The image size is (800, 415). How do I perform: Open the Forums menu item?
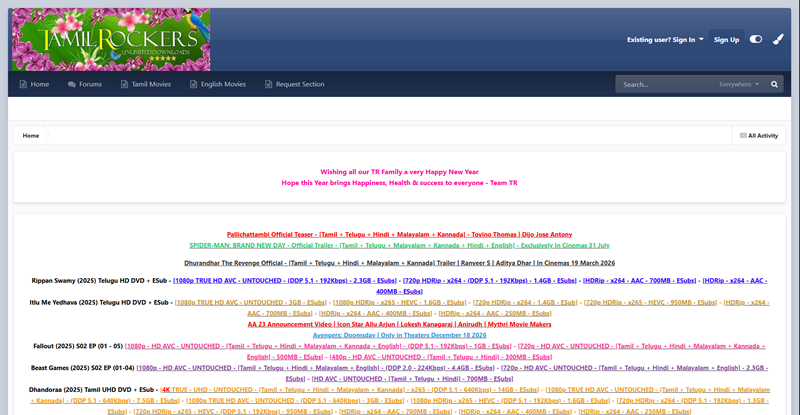coord(85,84)
